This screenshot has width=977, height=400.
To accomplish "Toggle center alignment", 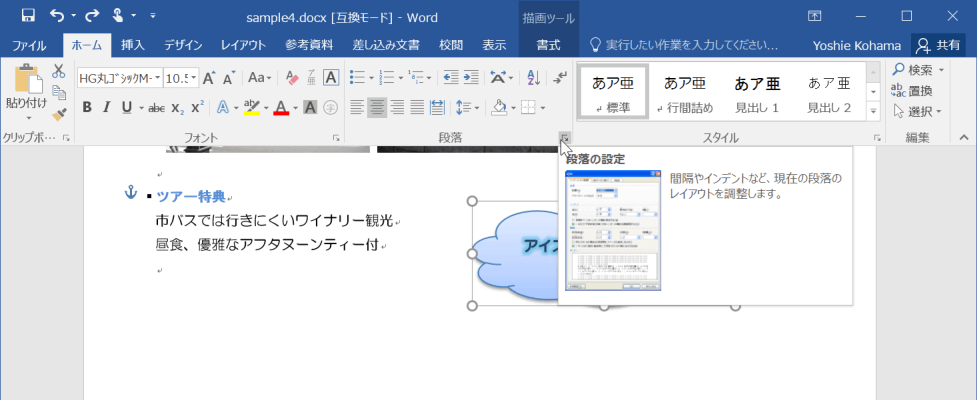I will click(377, 108).
